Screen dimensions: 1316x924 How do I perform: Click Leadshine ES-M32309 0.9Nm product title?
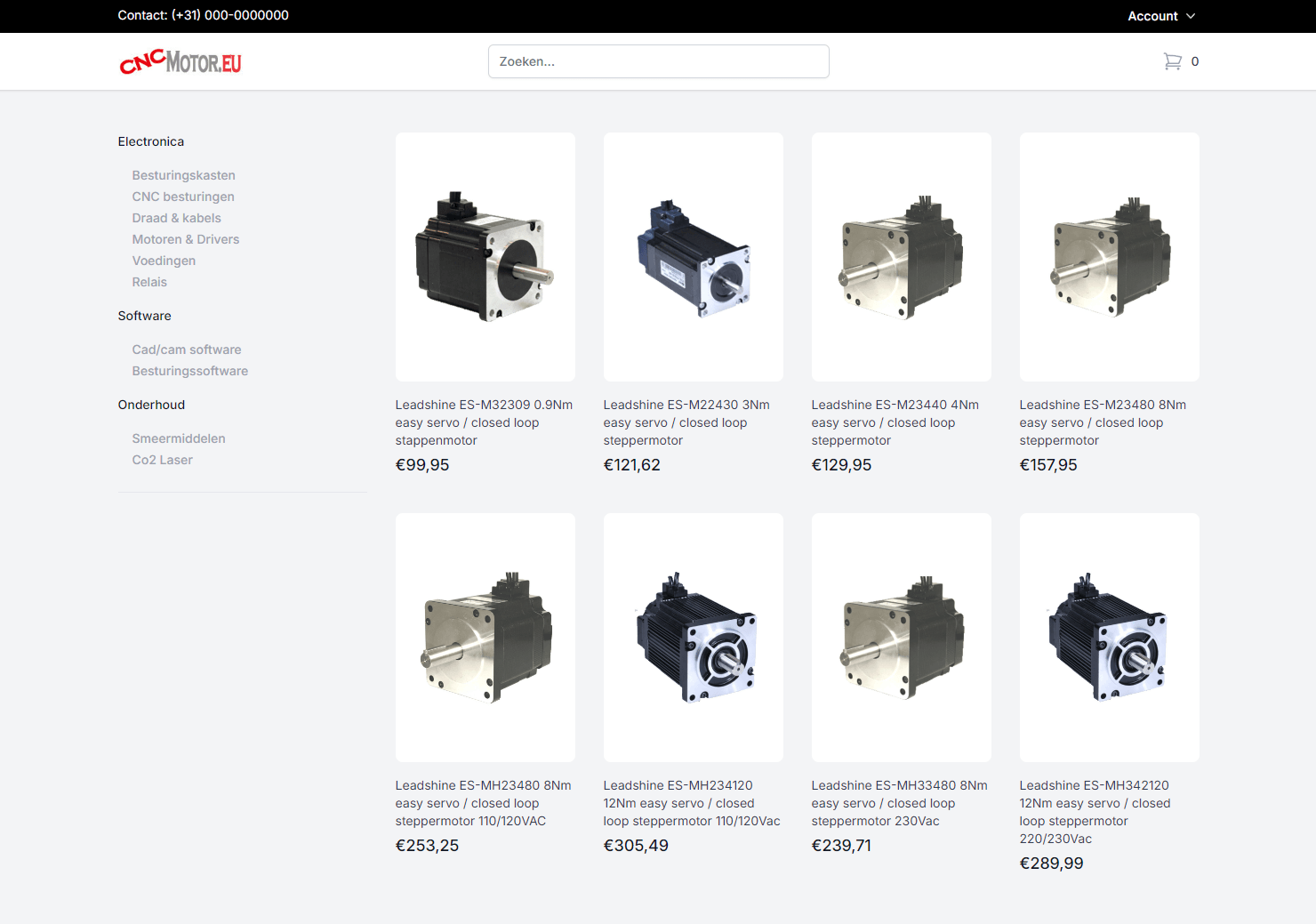tap(485, 422)
